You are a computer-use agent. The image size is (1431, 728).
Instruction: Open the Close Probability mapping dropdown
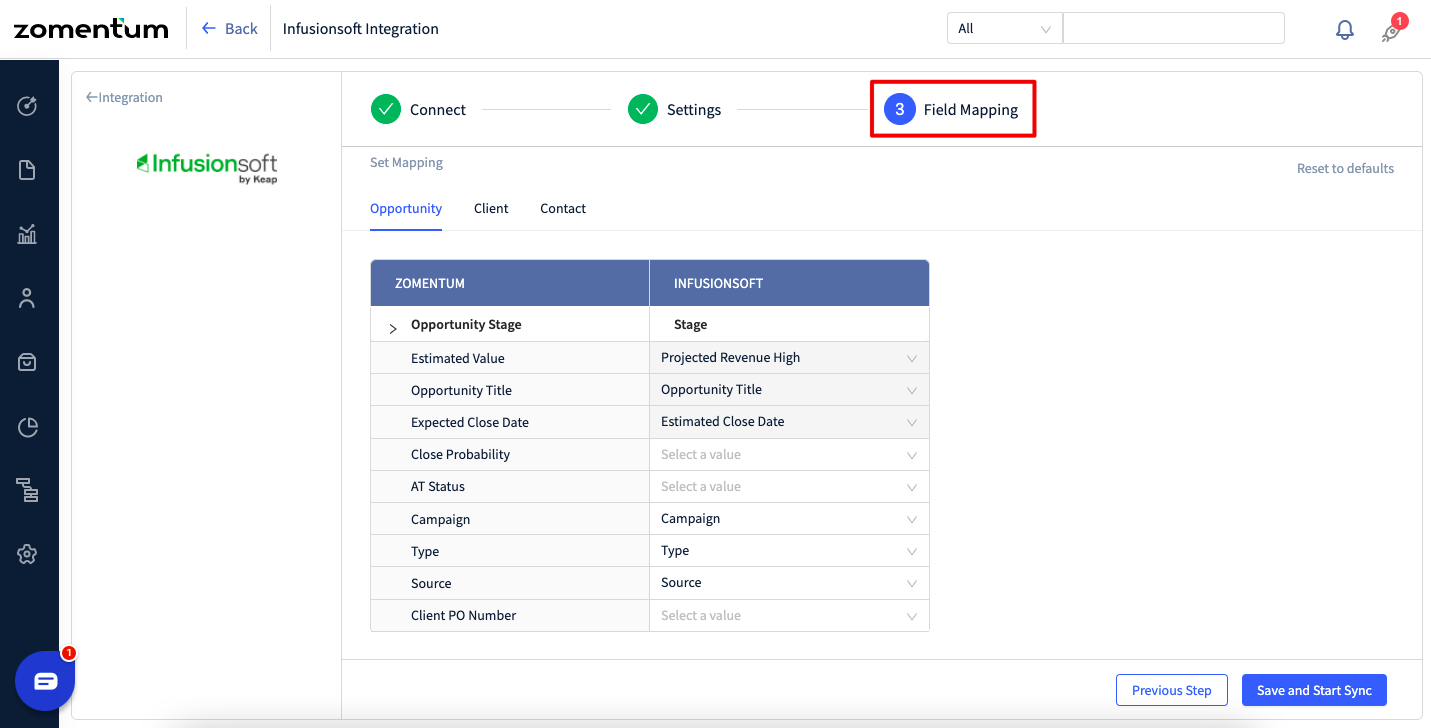(x=789, y=454)
